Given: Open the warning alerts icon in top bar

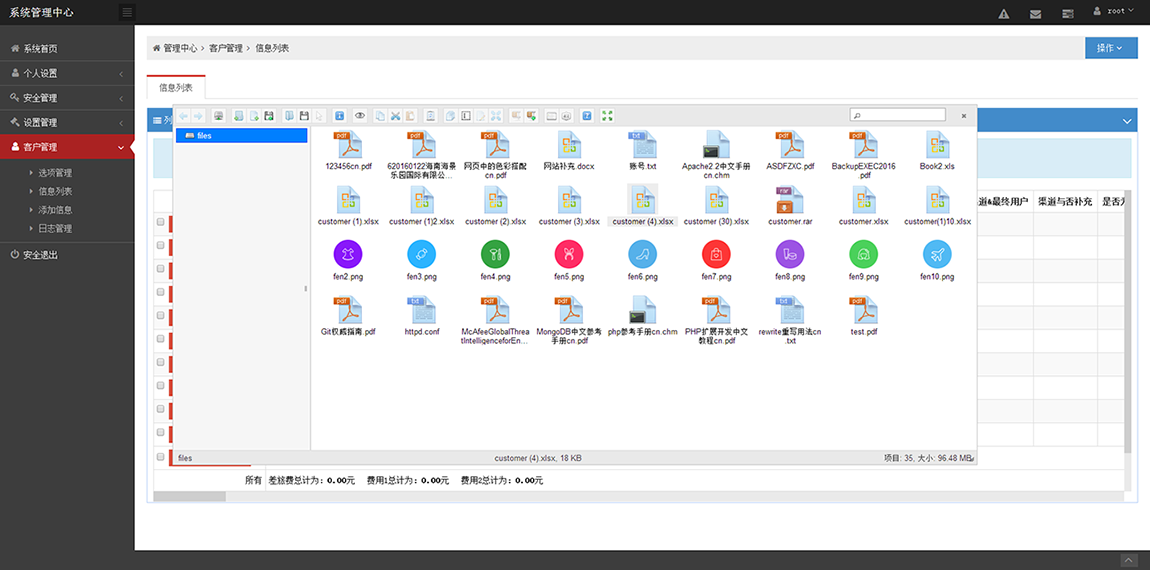Looking at the screenshot, I should coord(1004,13).
